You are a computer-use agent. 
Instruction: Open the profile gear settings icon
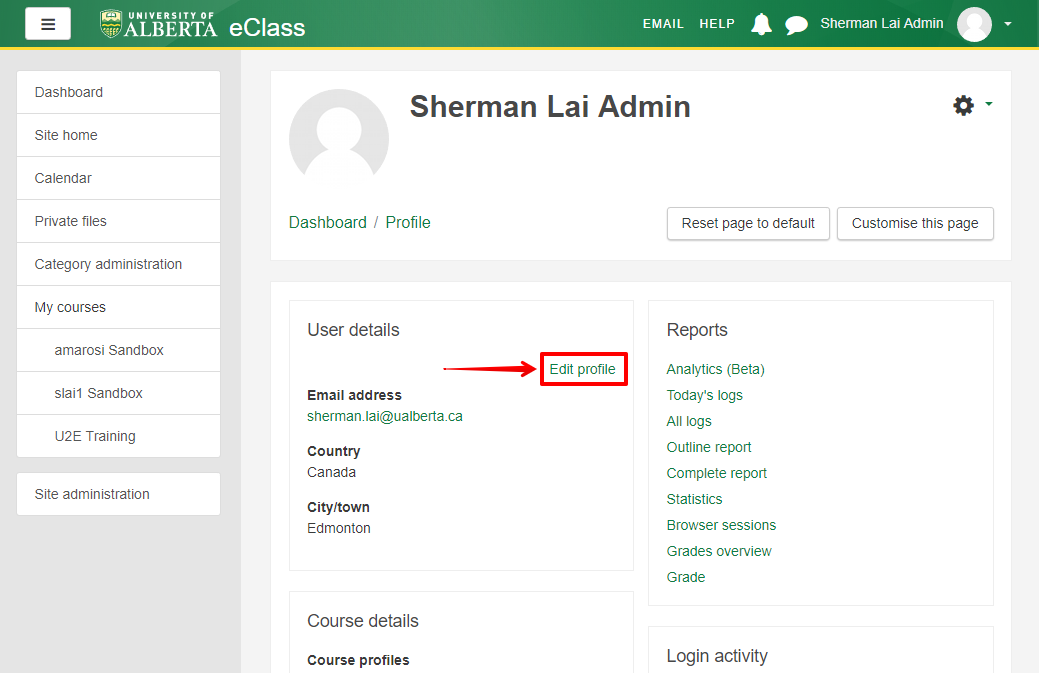(x=963, y=105)
